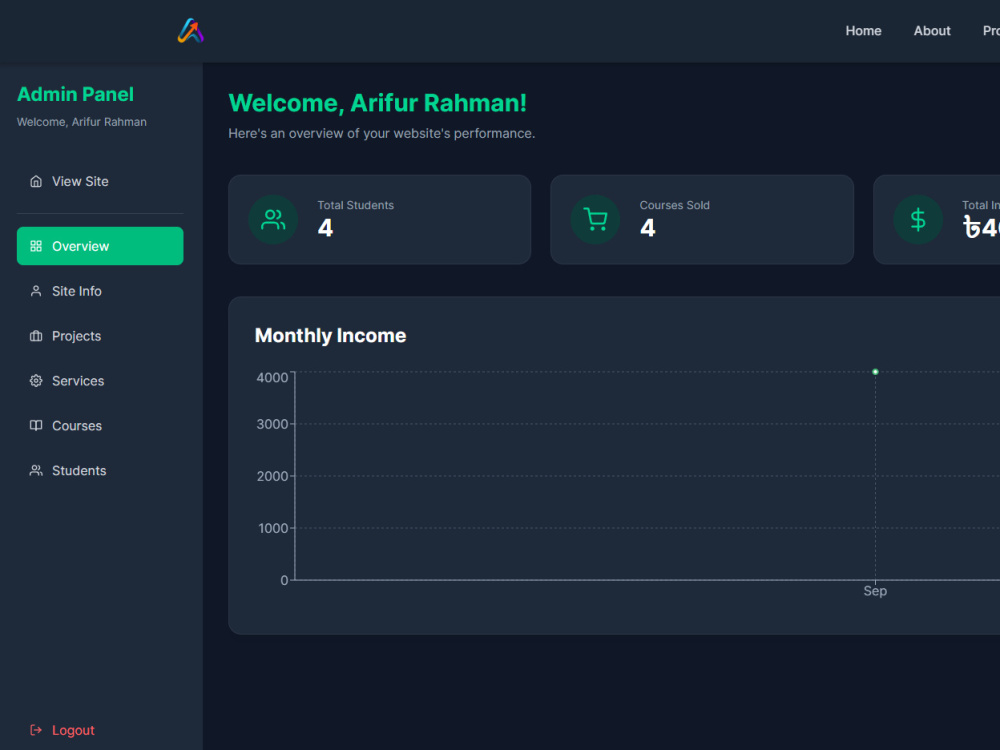This screenshot has width=1000, height=750.
Task: Click the 3000 y-axis label
Action: (x=272, y=424)
